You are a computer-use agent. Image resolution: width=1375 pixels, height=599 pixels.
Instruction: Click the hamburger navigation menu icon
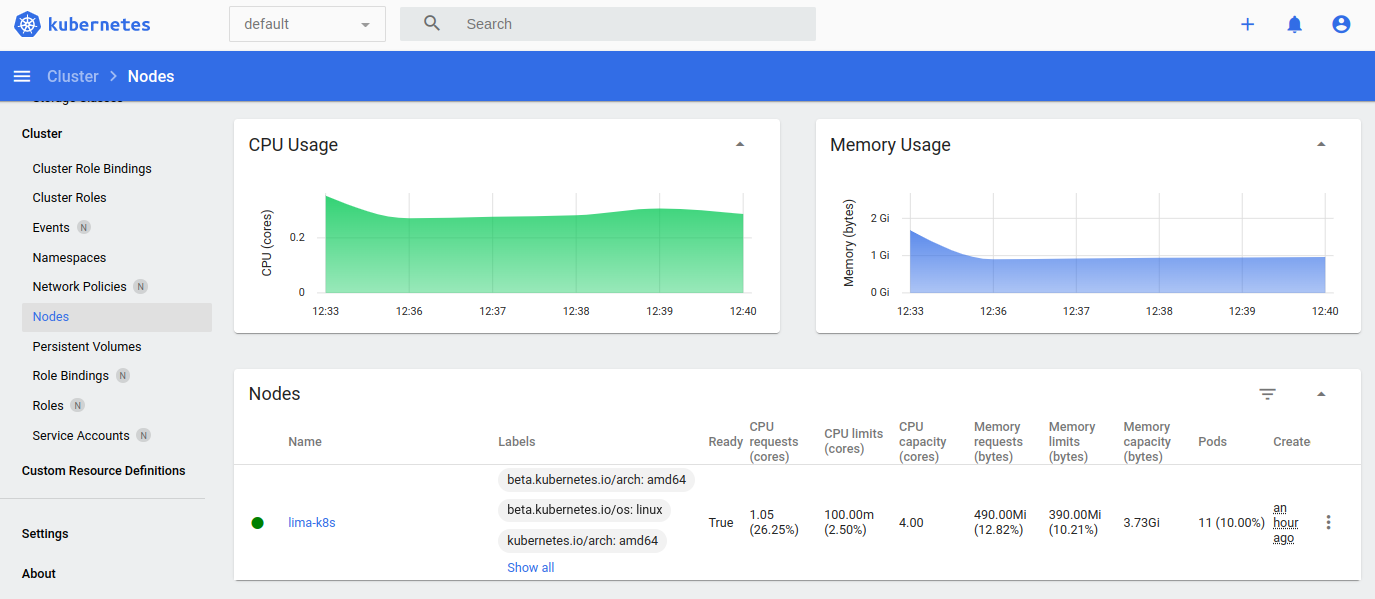(x=21, y=75)
